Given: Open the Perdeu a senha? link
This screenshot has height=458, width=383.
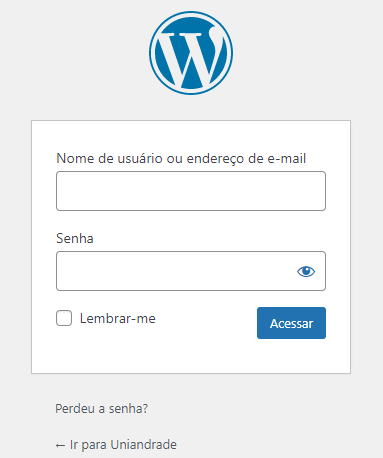Looking at the screenshot, I should click(102, 409).
